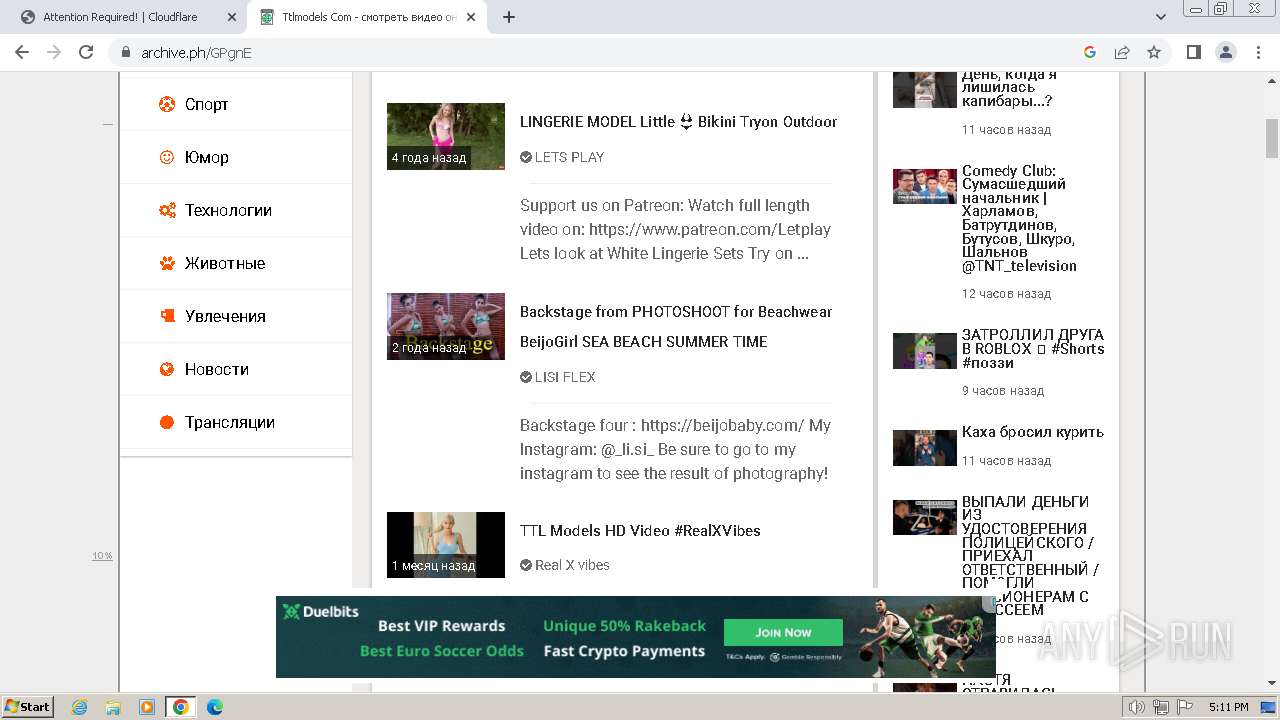This screenshot has height=720, width=1280.
Task: Select the Технологии gears icon
Action: pyautogui.click(x=167, y=210)
